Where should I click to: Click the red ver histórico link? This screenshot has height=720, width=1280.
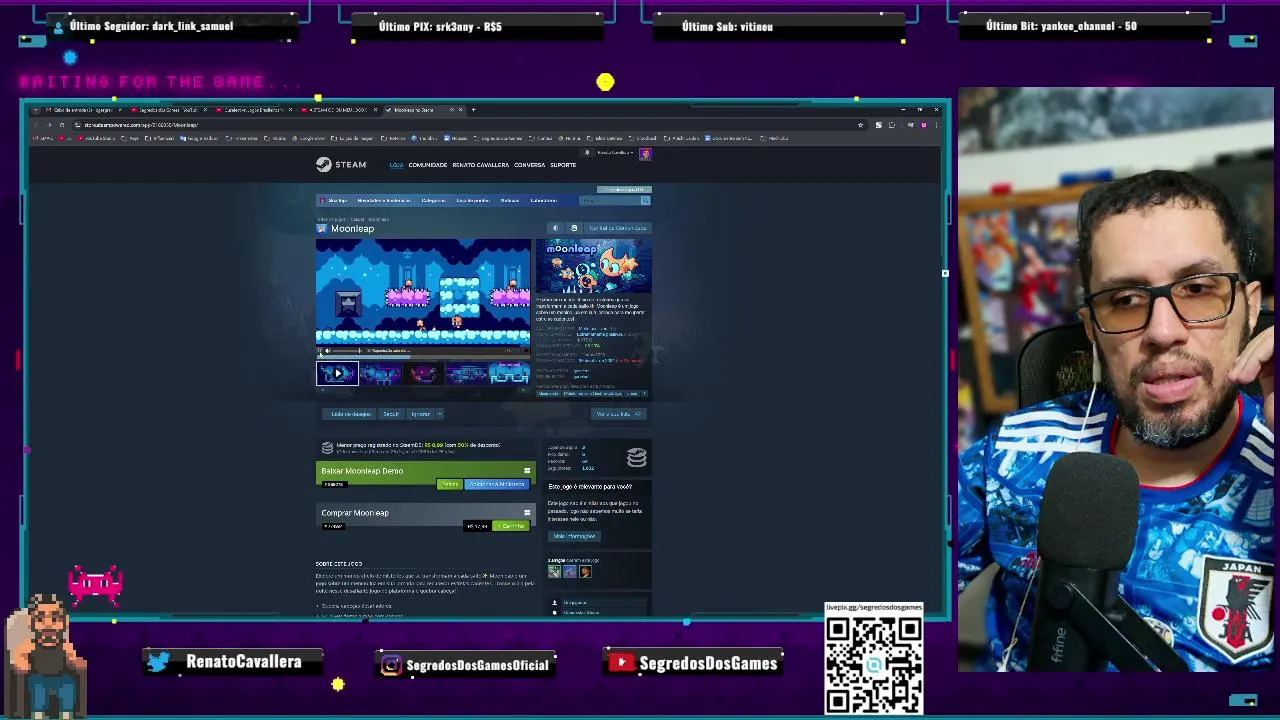click(630, 360)
